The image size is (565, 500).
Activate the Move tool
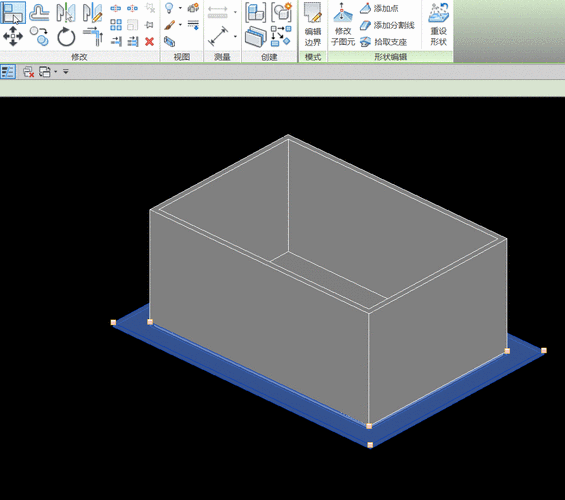click(x=13, y=36)
